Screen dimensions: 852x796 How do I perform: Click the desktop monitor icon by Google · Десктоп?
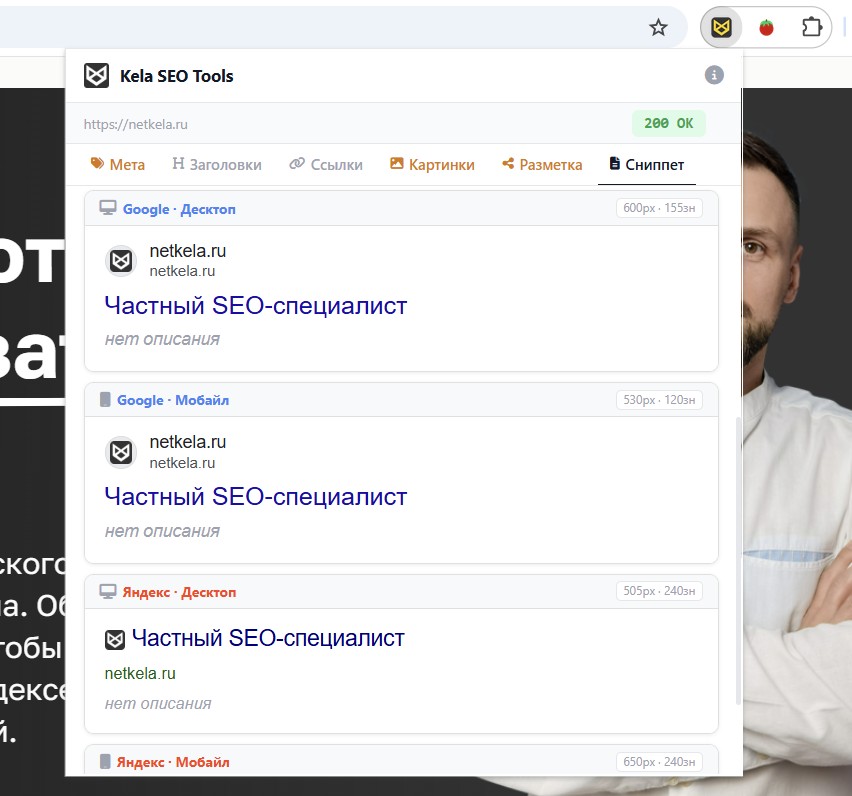click(x=108, y=208)
